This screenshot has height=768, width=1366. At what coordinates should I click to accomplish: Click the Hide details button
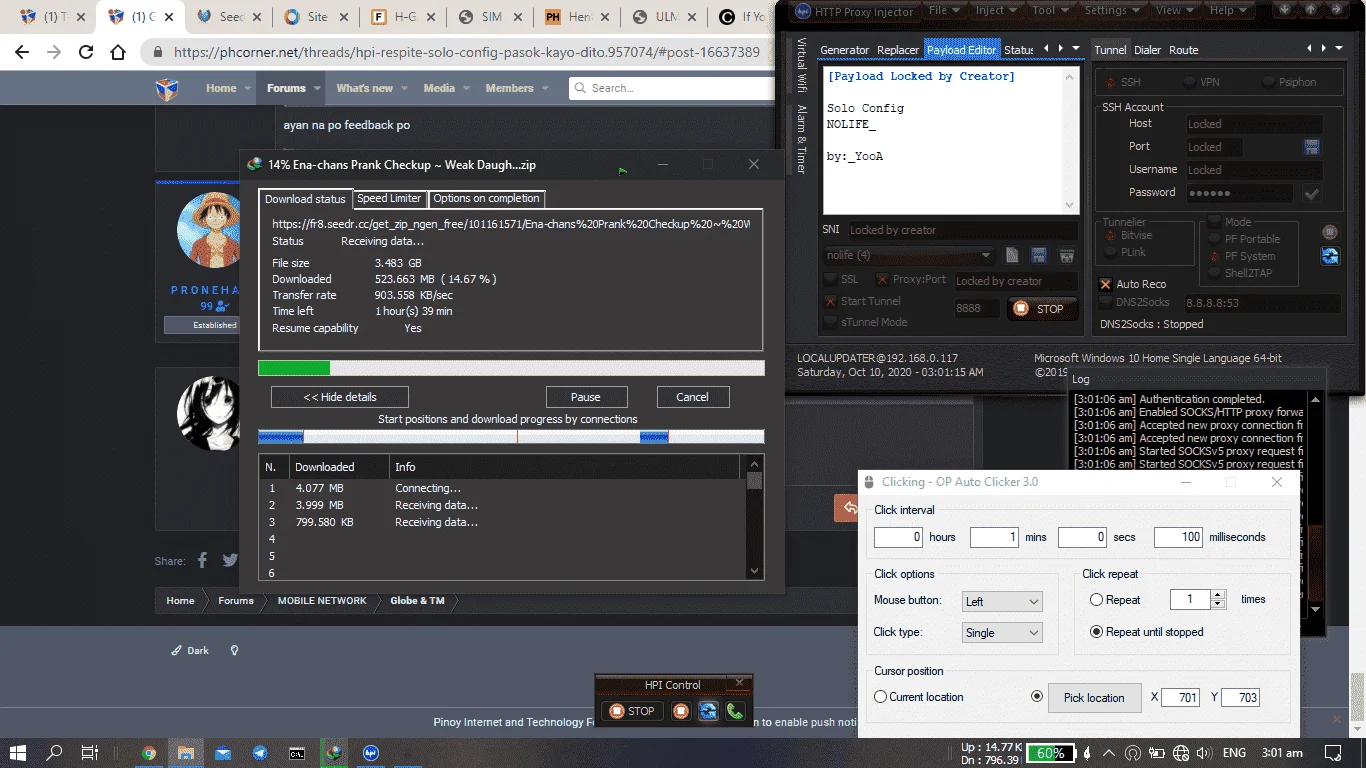[340, 397]
